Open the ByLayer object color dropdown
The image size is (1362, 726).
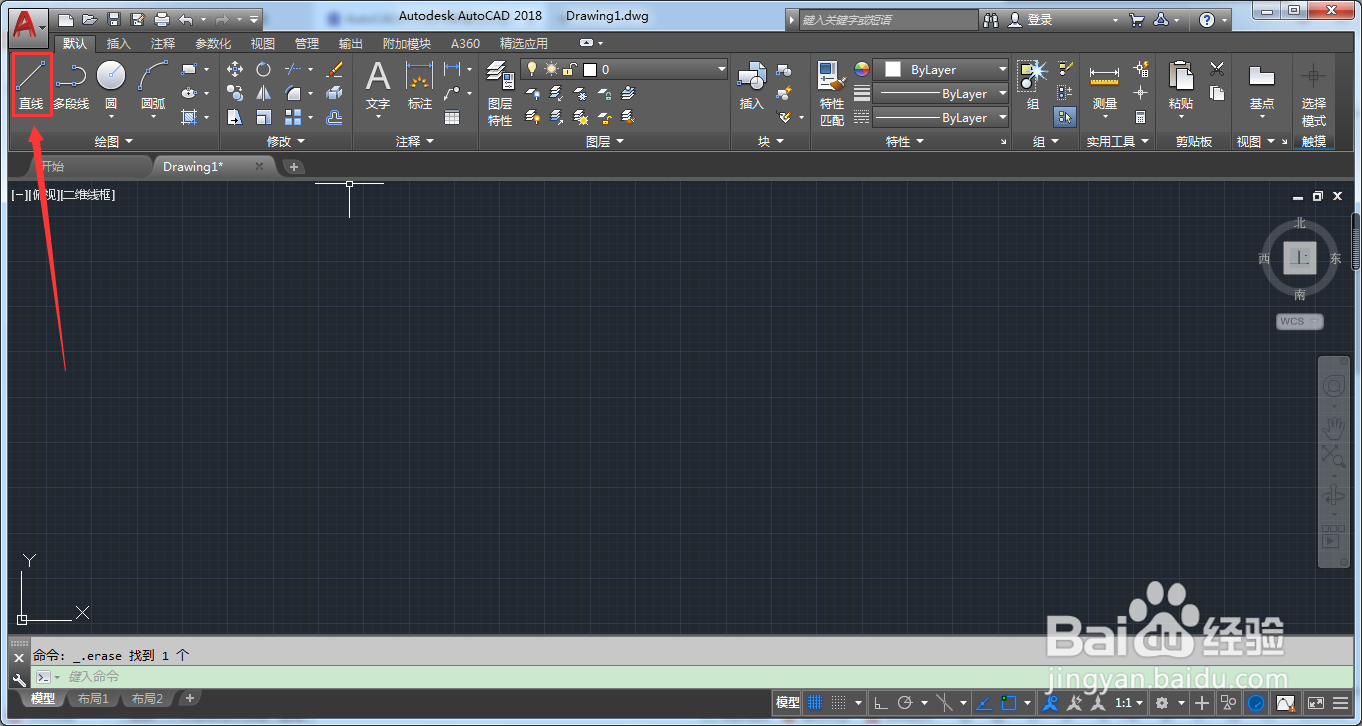click(941, 69)
